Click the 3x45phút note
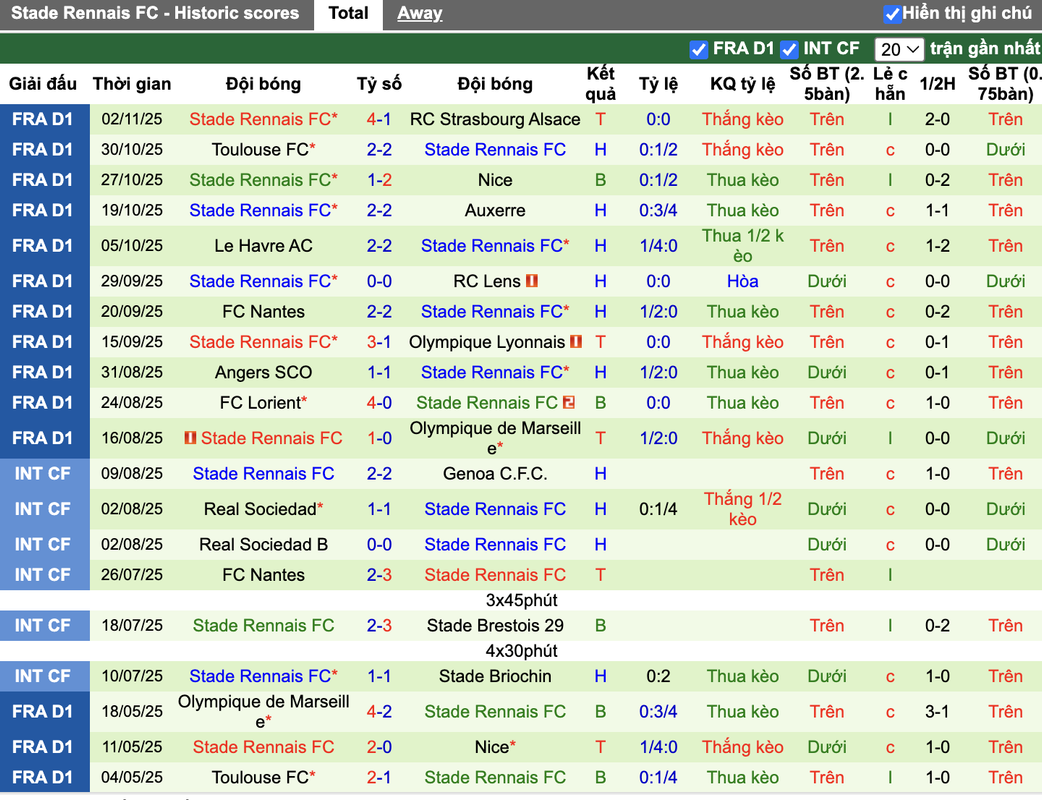 point(522,601)
